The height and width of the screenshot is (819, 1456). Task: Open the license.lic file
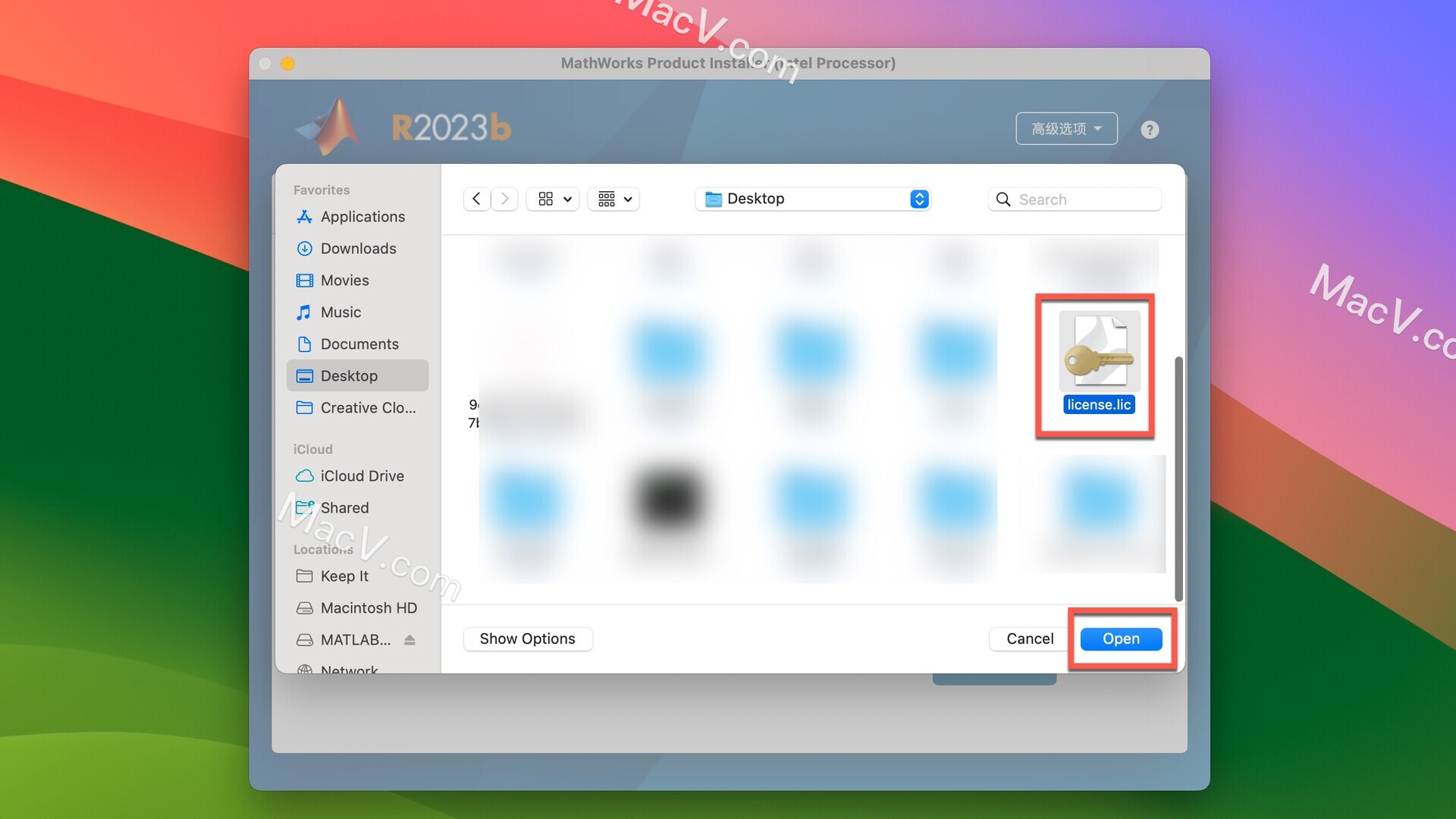(1121, 638)
